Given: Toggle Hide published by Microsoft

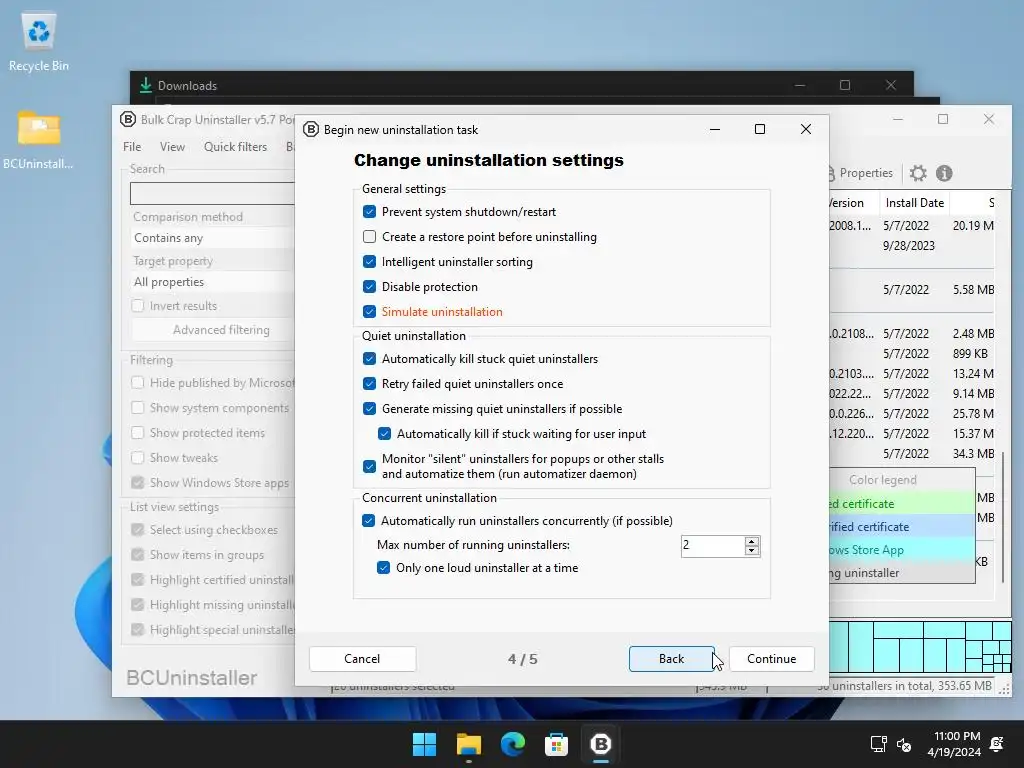Looking at the screenshot, I should [x=138, y=383].
